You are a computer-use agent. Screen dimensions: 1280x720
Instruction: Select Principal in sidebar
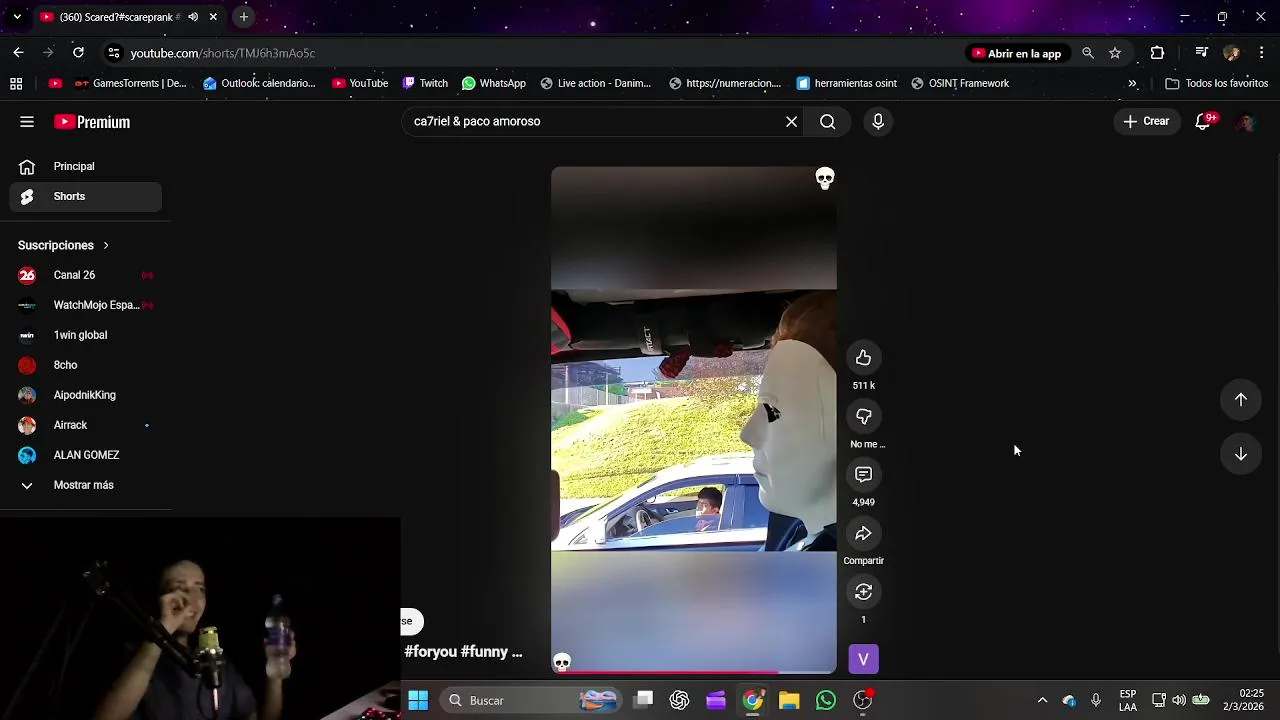pos(86,167)
